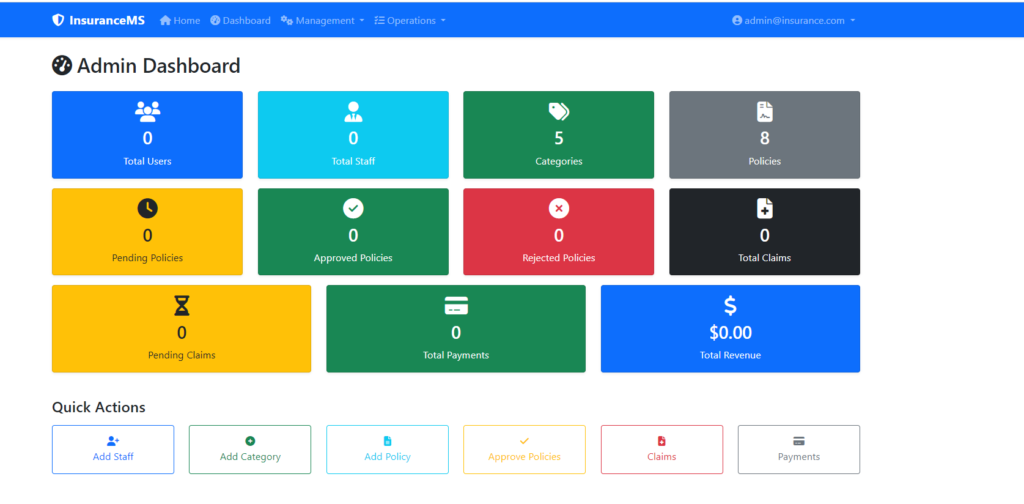
Task: Click the Categories label on green card
Action: [559, 161]
